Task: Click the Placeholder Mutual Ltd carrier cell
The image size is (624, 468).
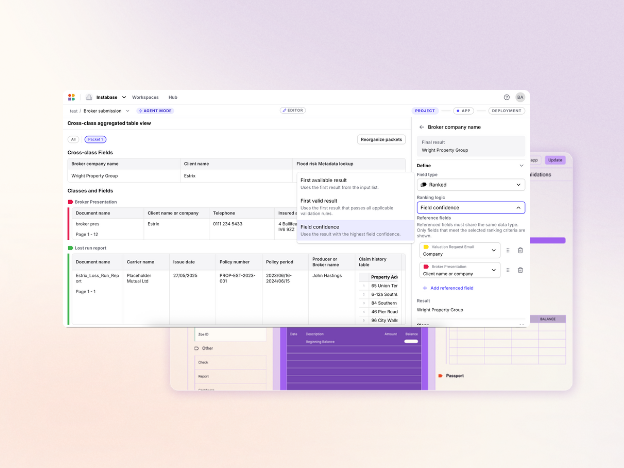Action: coord(146,297)
